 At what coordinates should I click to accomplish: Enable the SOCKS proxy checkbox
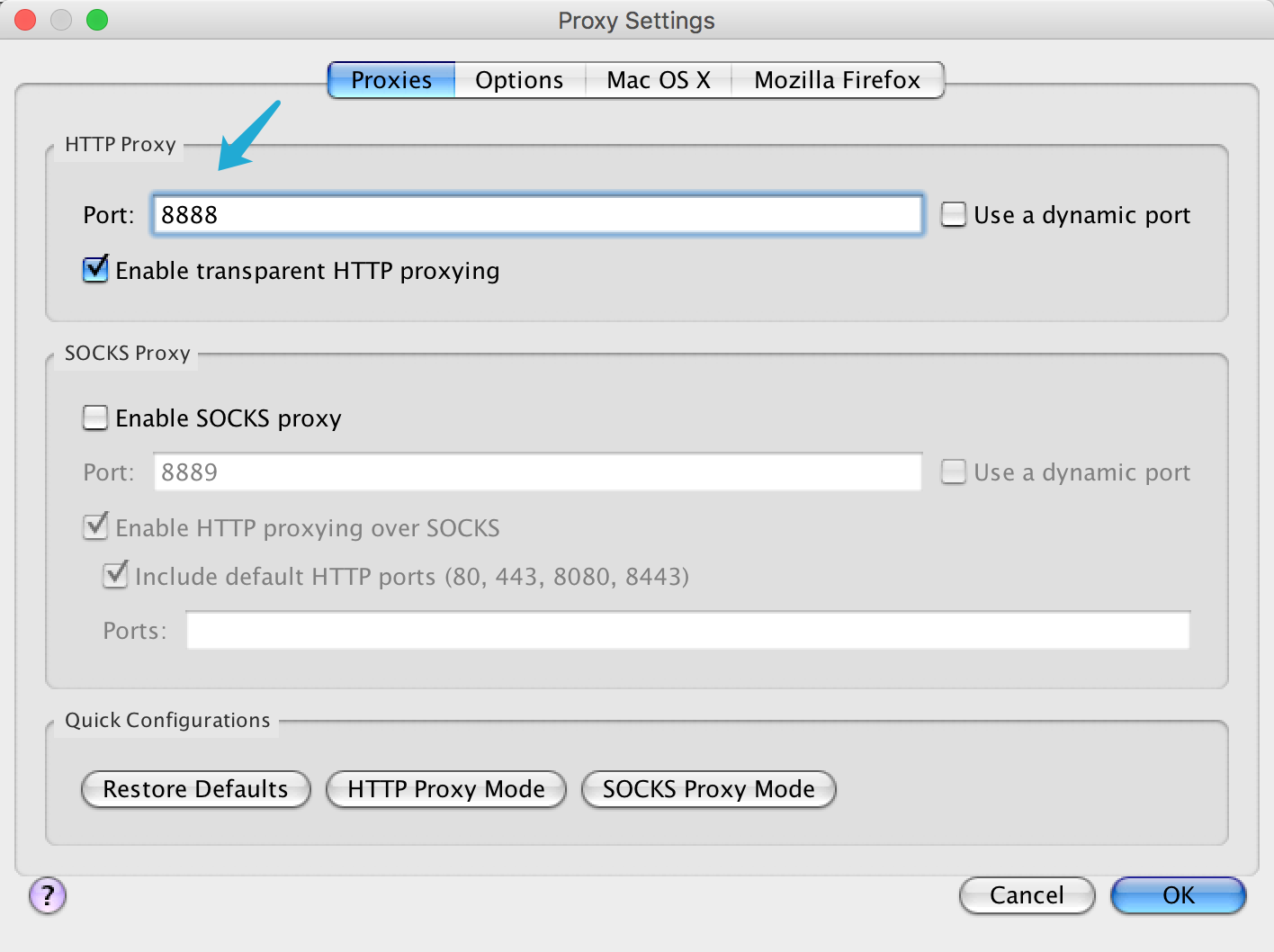(95, 418)
